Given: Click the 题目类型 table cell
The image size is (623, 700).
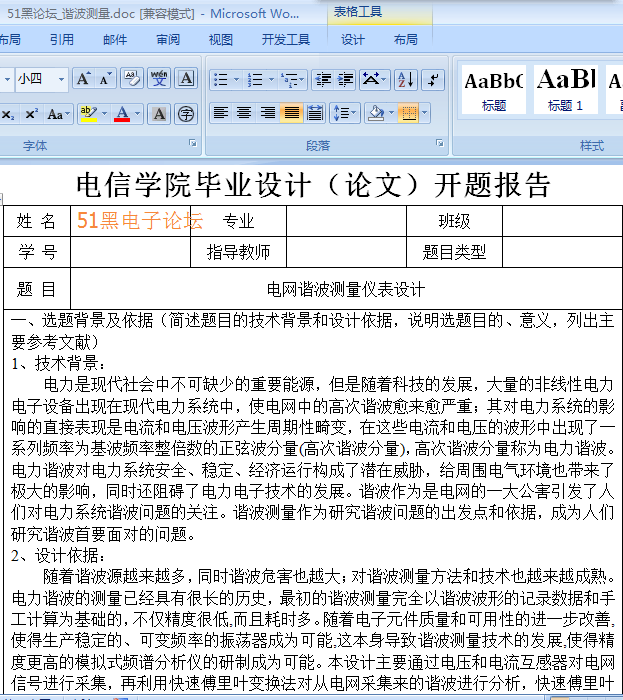Looking at the screenshot, I should [454, 252].
